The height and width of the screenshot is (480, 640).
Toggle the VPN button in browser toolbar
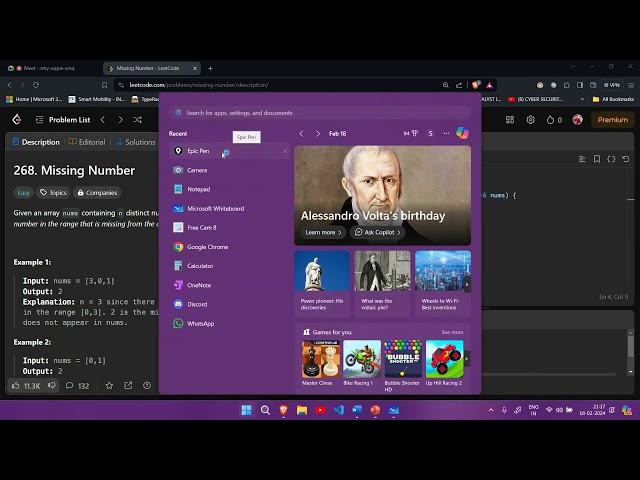tap(612, 85)
